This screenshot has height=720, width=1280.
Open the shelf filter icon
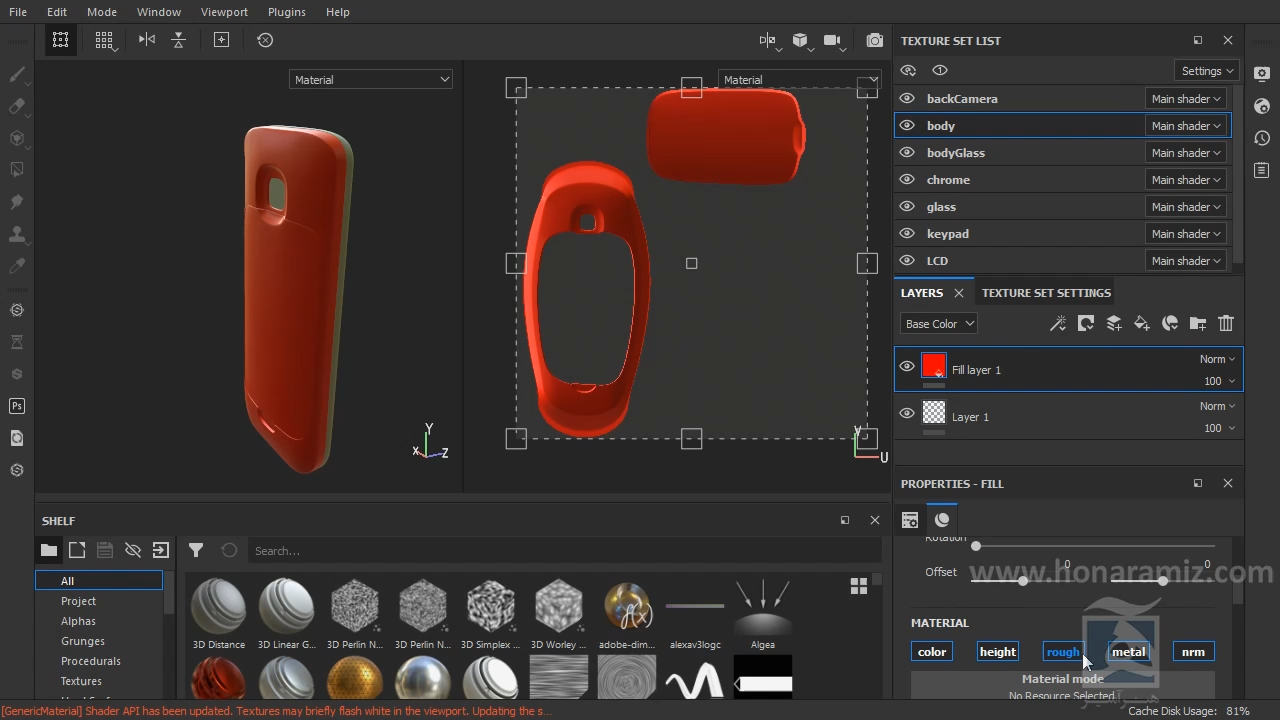[x=196, y=550]
